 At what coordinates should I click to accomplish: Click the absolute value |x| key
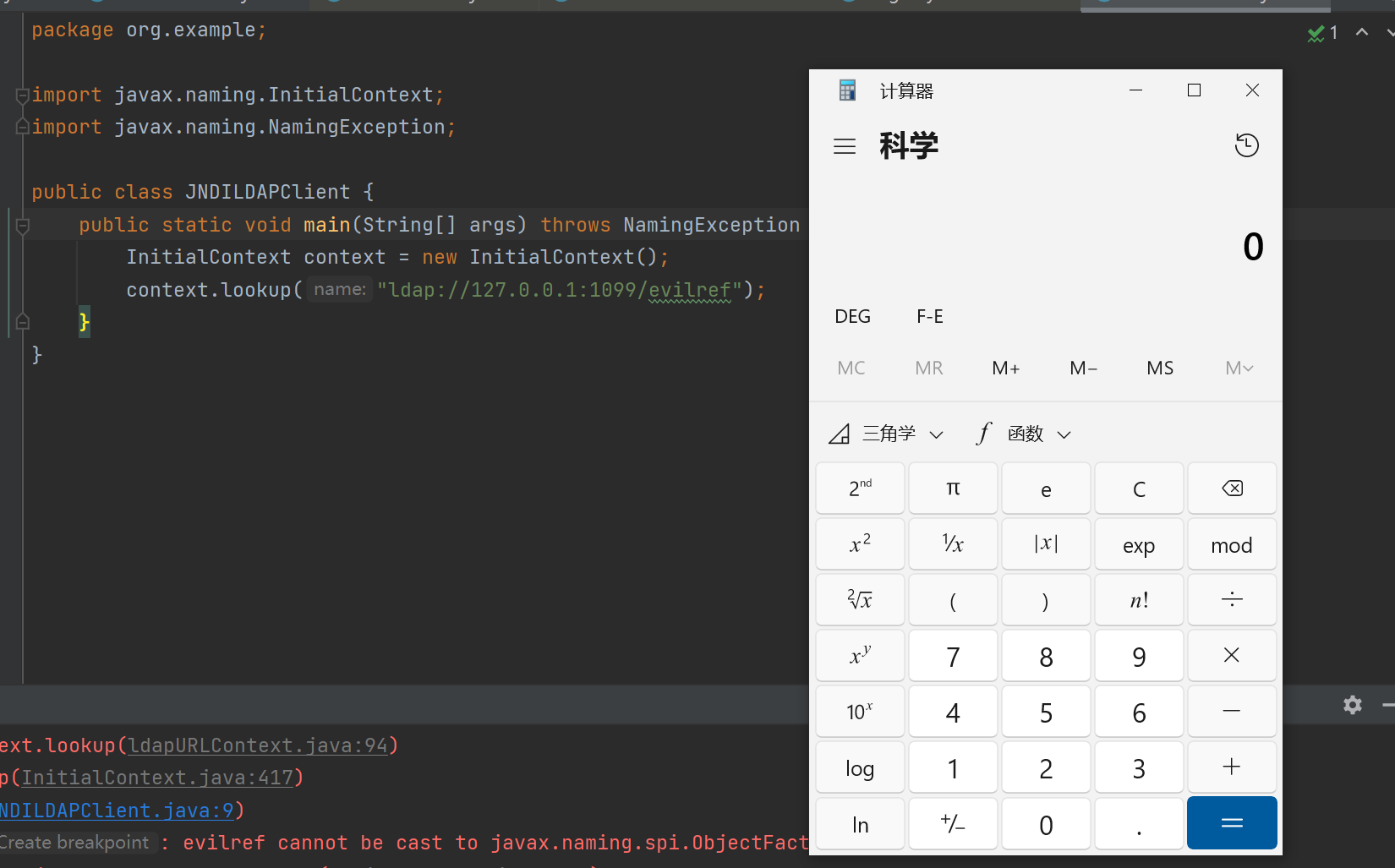coord(1046,544)
